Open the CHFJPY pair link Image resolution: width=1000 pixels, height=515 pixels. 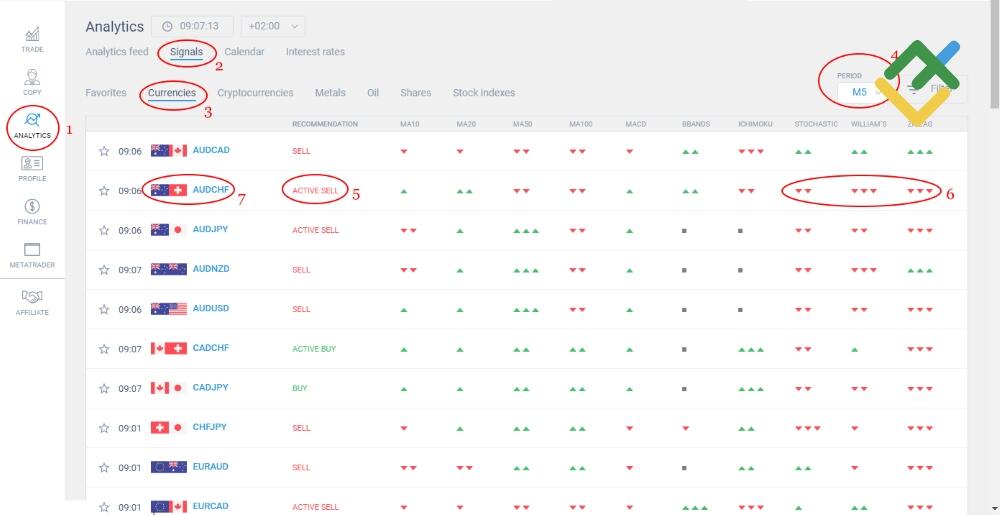(210, 426)
